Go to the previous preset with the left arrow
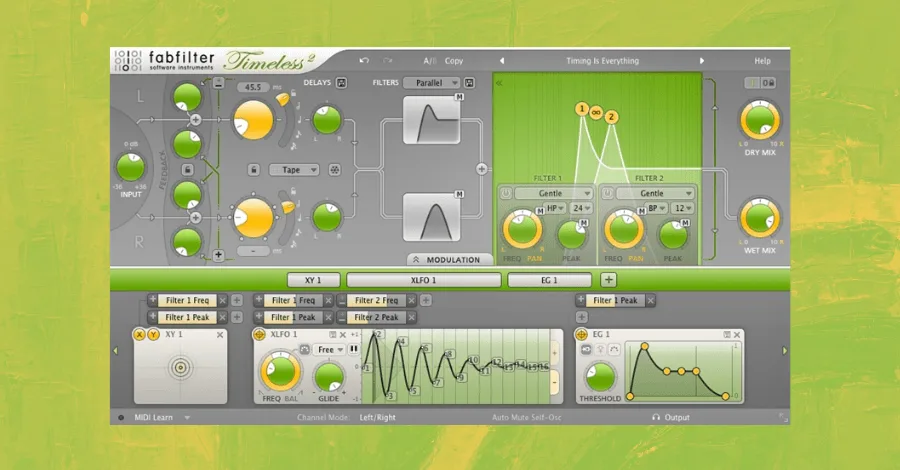 pyautogui.click(x=502, y=61)
